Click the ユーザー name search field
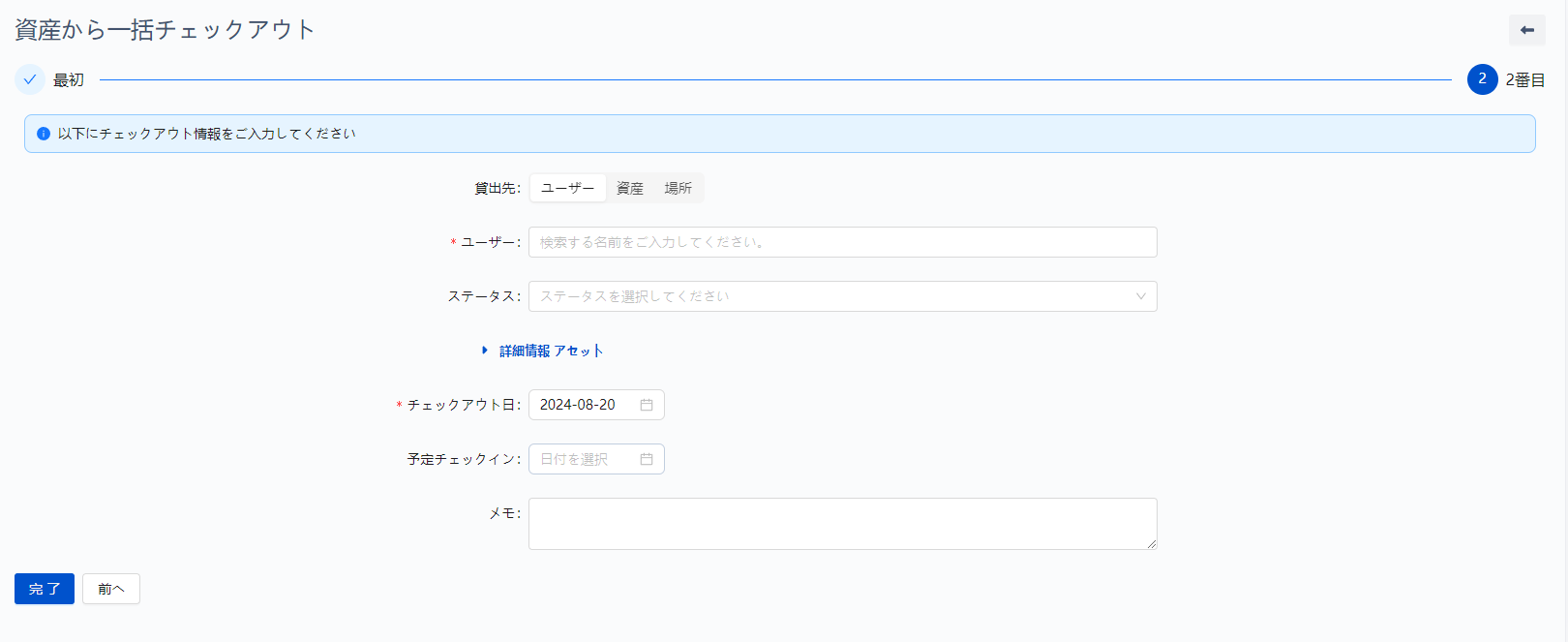This screenshot has width=1568, height=642. click(842, 242)
